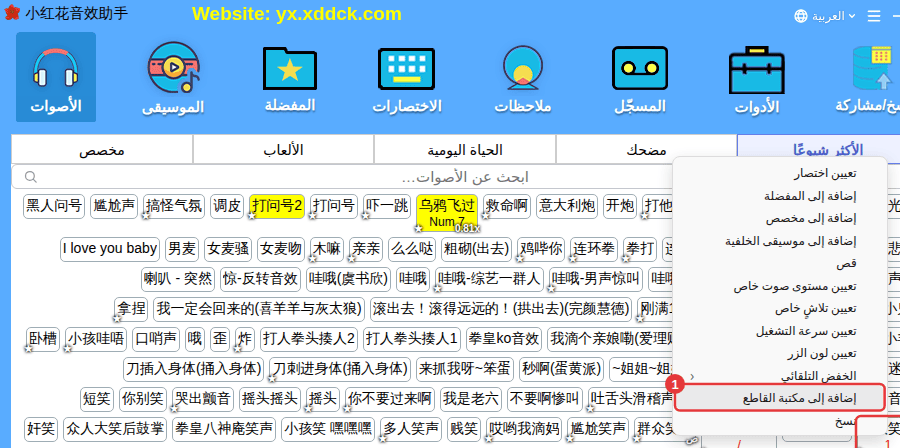The width and height of the screenshot is (900, 448).
Task: Choose إضافة إلى مكتبة القاطع entry
Action: tap(779, 398)
